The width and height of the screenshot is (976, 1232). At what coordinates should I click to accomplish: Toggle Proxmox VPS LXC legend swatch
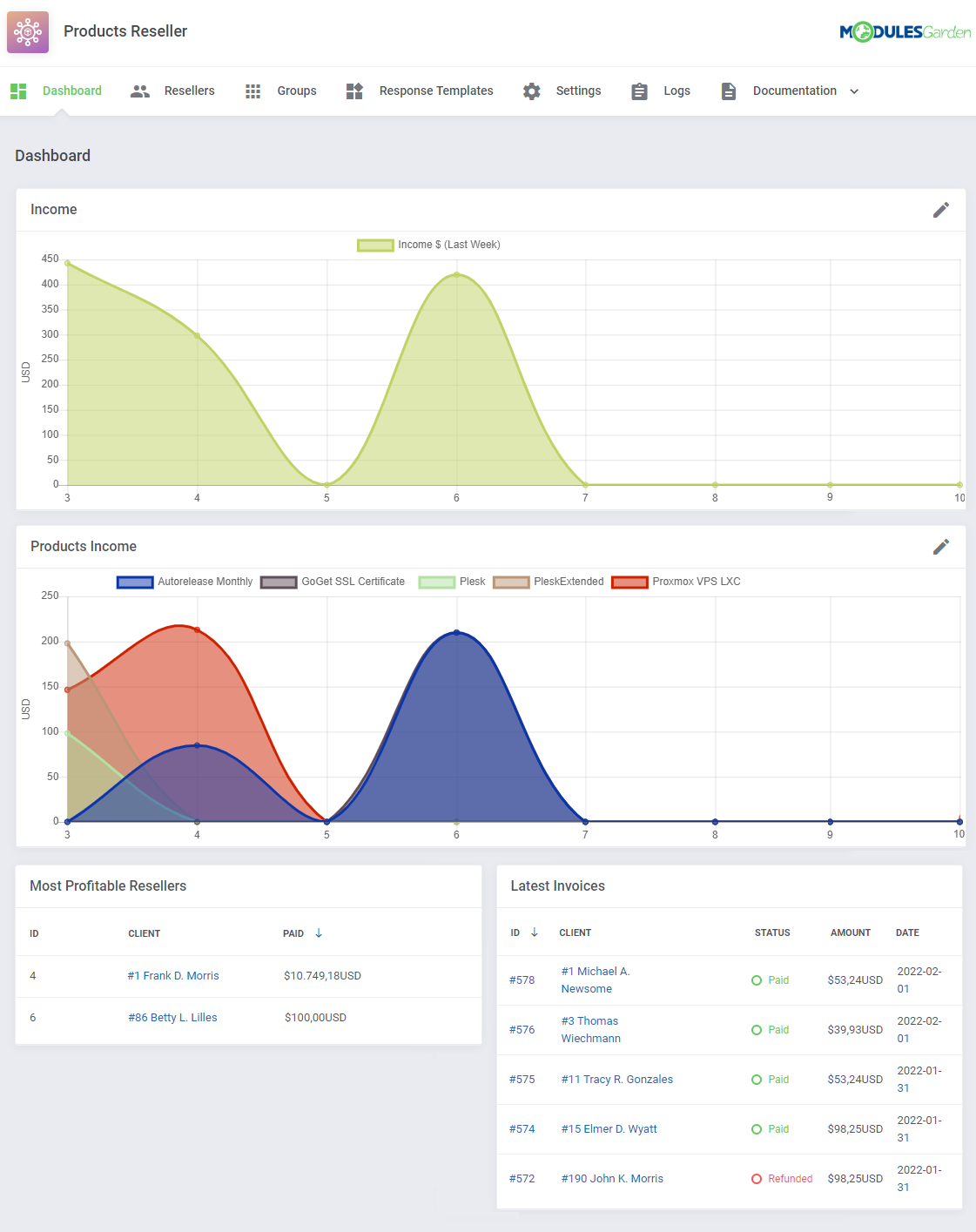(629, 582)
